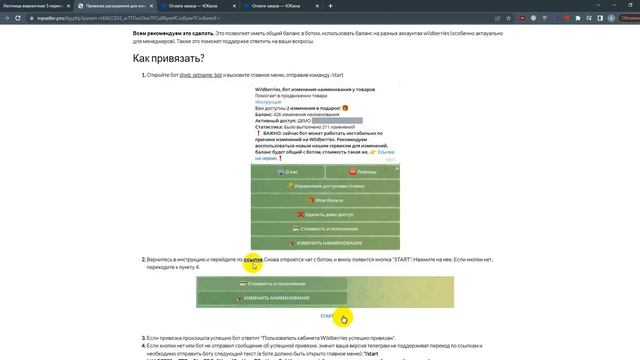Image resolution: width=640 pixels, height=360 pixels.
Task: Reload the current page
Action: coord(18,18)
